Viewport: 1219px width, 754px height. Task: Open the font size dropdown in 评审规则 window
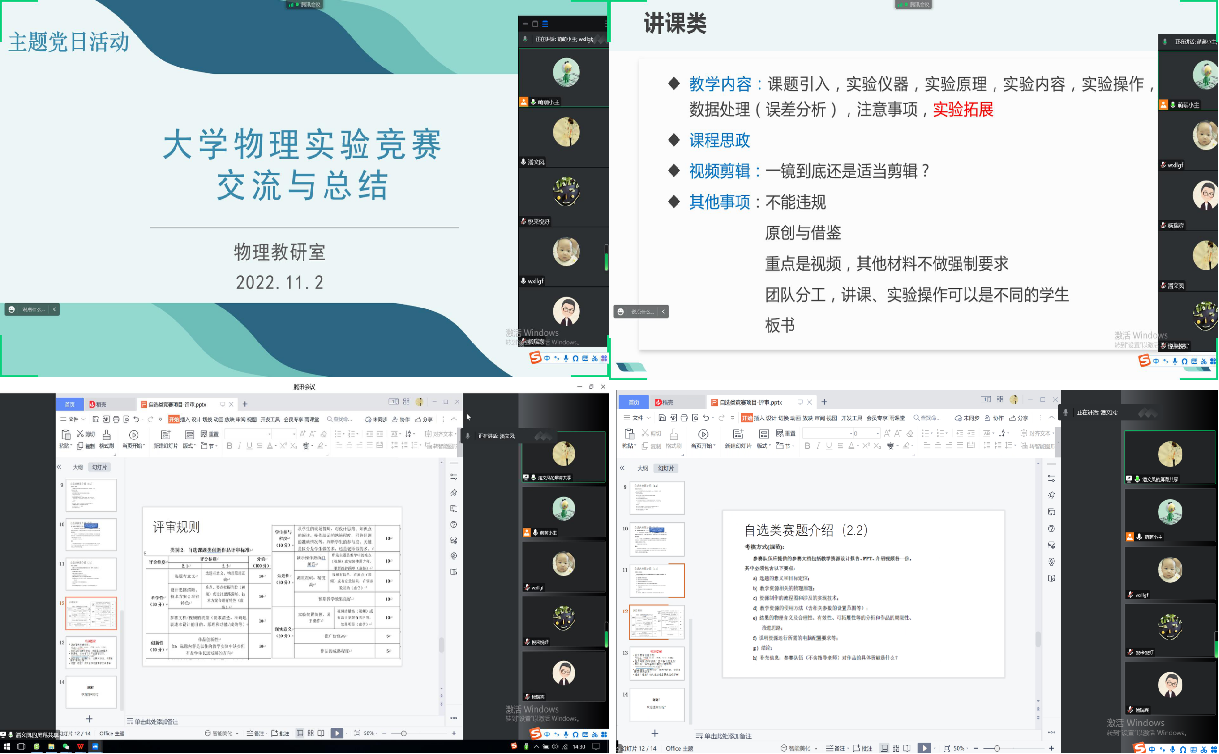pyautogui.click(x=295, y=433)
